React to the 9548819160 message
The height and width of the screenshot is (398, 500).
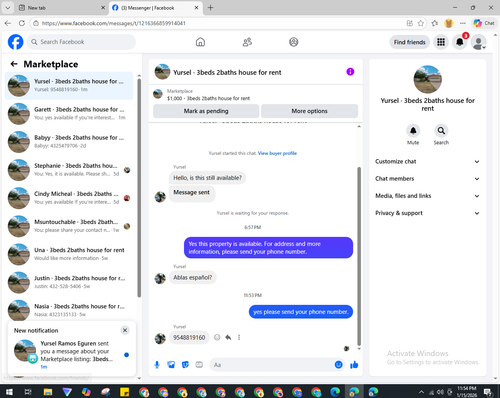click(217, 337)
